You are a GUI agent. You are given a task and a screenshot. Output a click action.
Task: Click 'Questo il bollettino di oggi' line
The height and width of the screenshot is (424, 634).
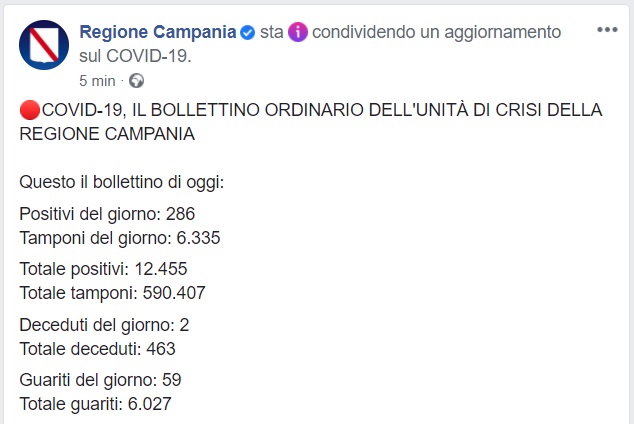(x=121, y=183)
